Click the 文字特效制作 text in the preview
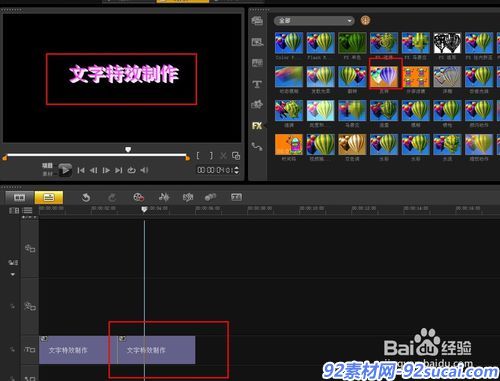 tap(124, 74)
